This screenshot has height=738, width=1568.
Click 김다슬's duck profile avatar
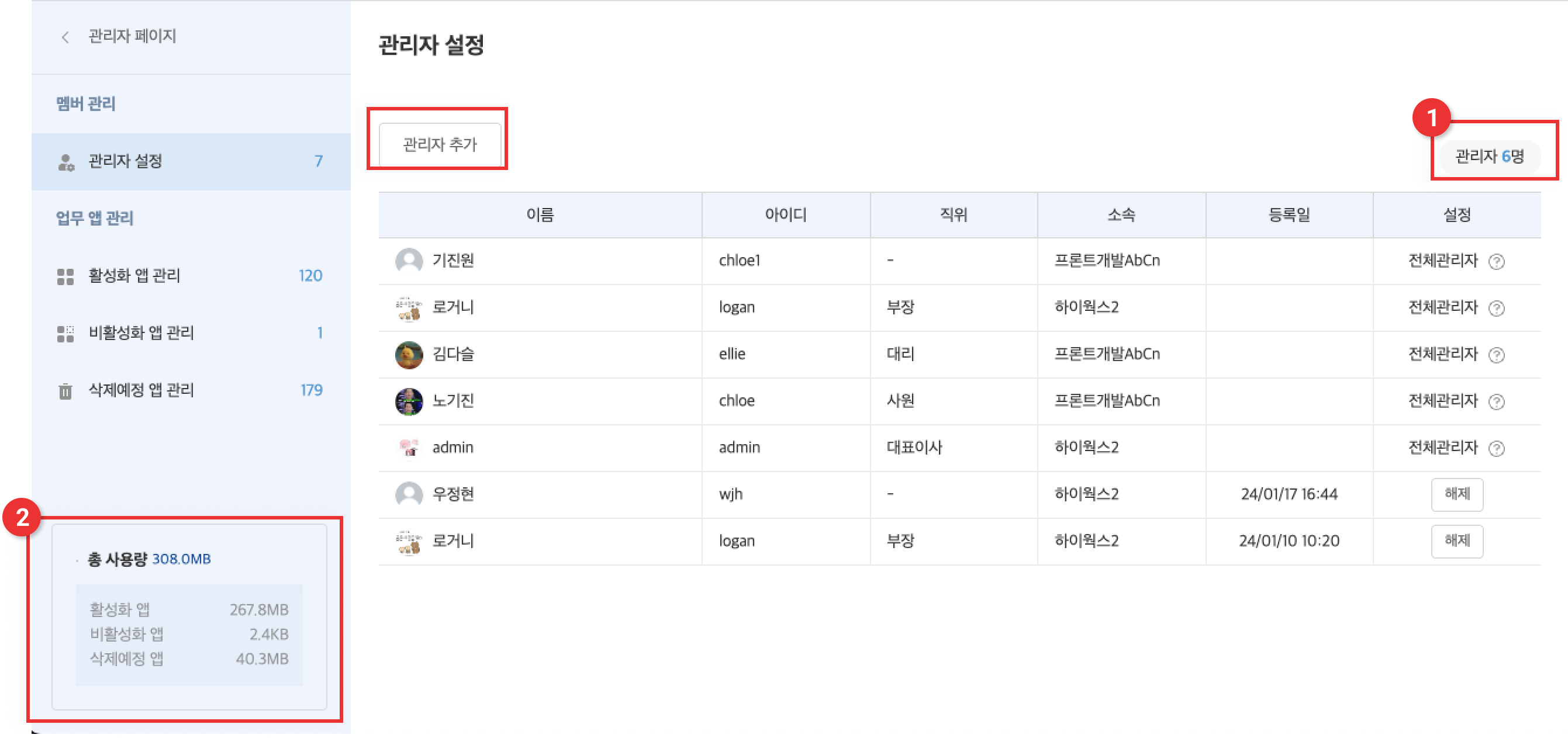pos(409,355)
